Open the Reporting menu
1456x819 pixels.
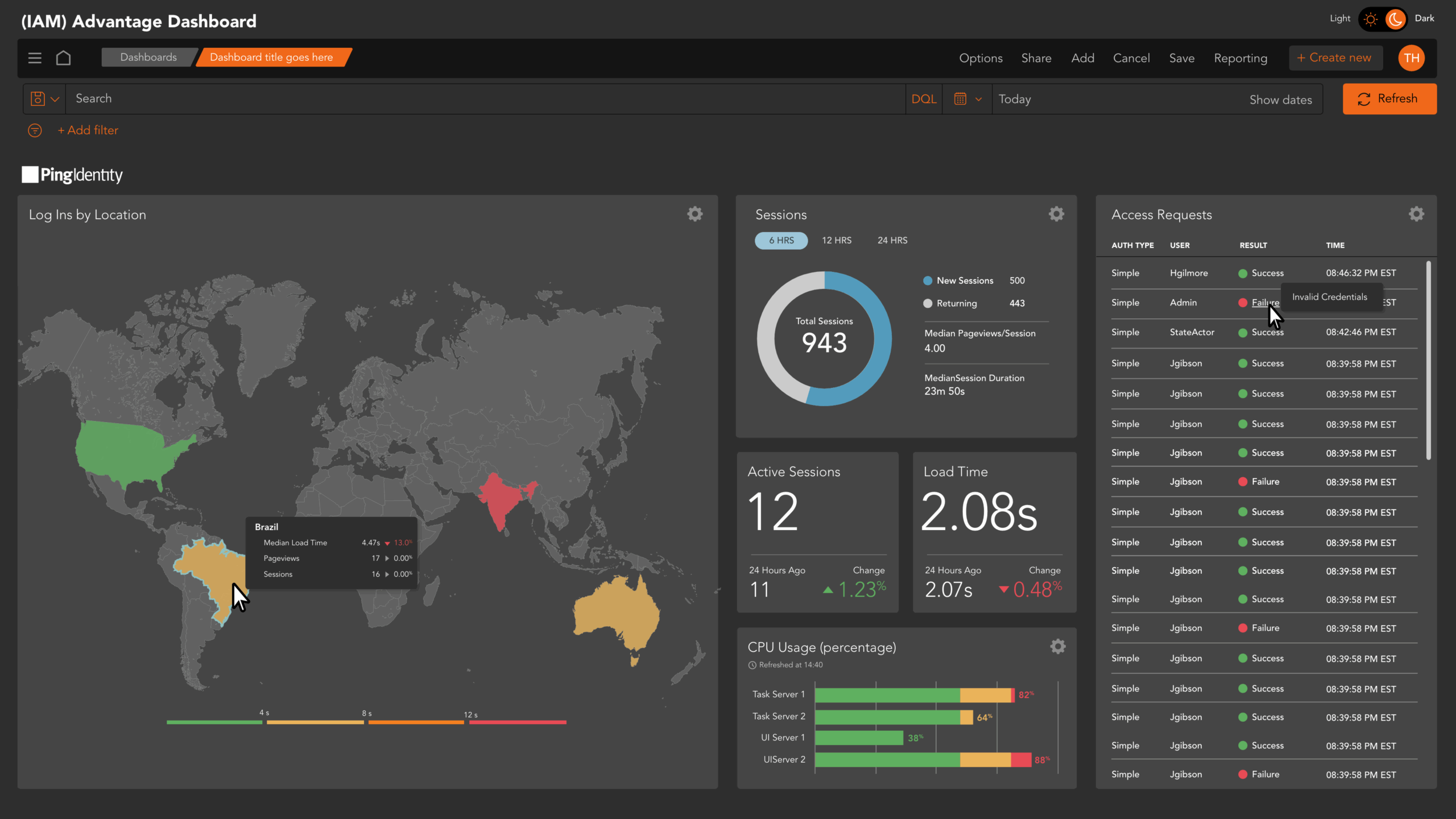[1240, 58]
